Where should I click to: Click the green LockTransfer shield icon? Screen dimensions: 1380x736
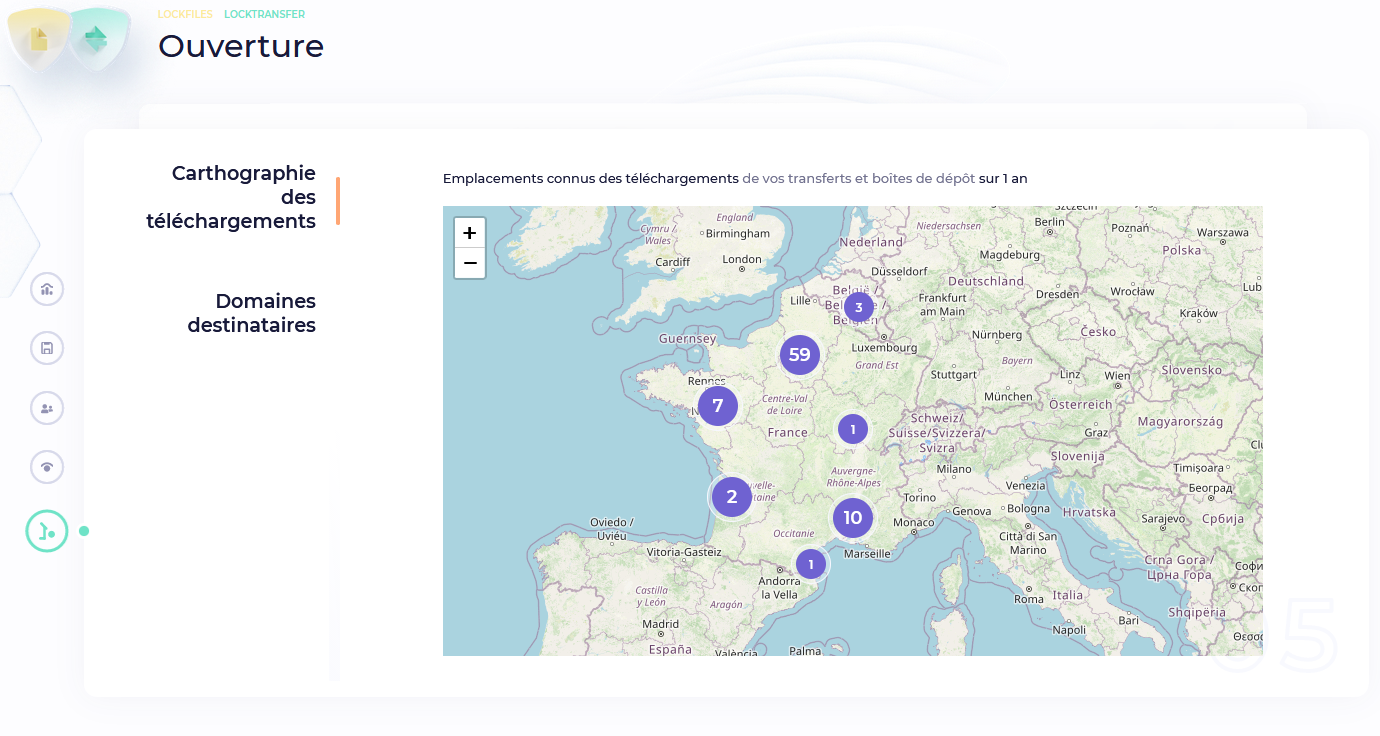point(96,38)
